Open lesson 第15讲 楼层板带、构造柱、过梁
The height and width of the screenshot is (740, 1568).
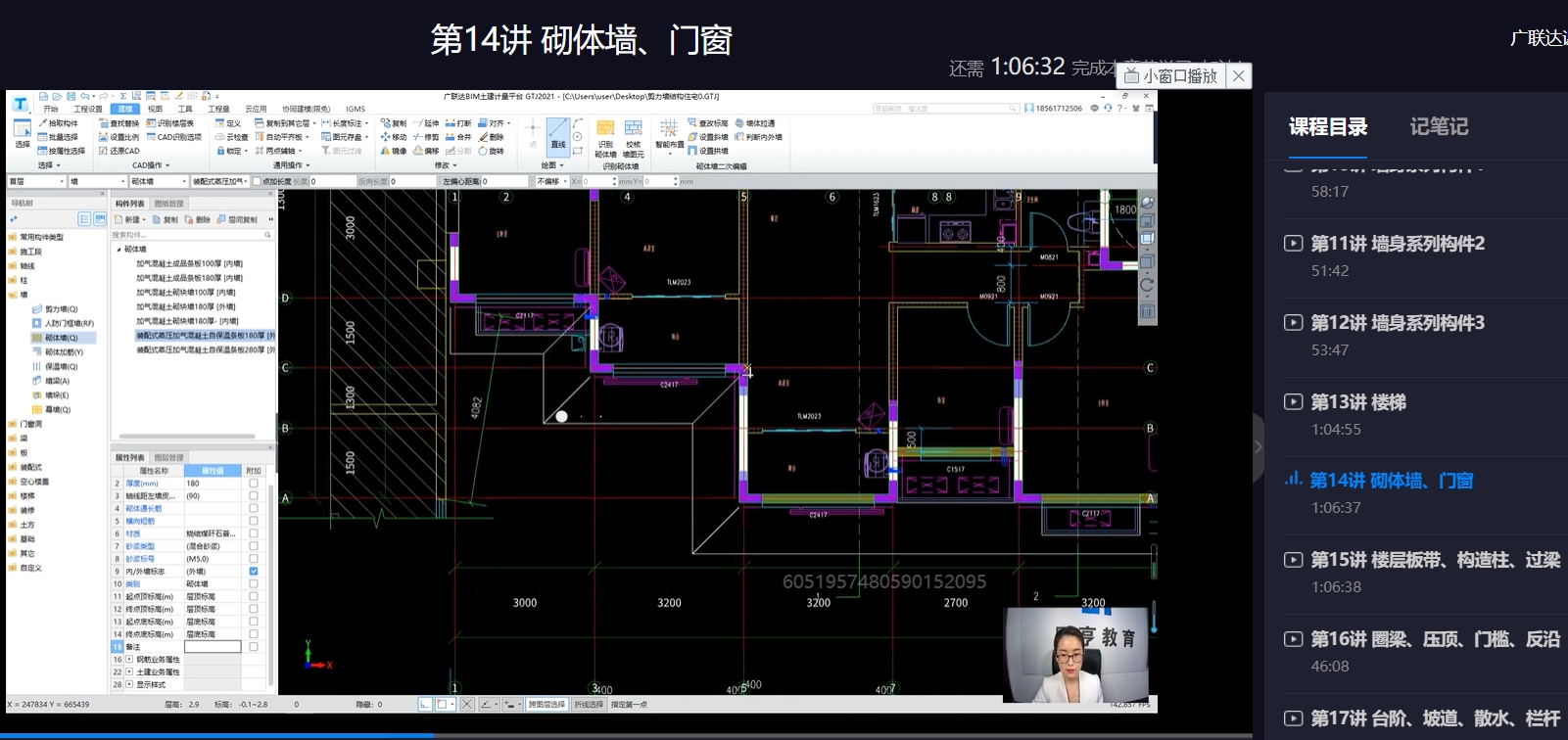1435,560
